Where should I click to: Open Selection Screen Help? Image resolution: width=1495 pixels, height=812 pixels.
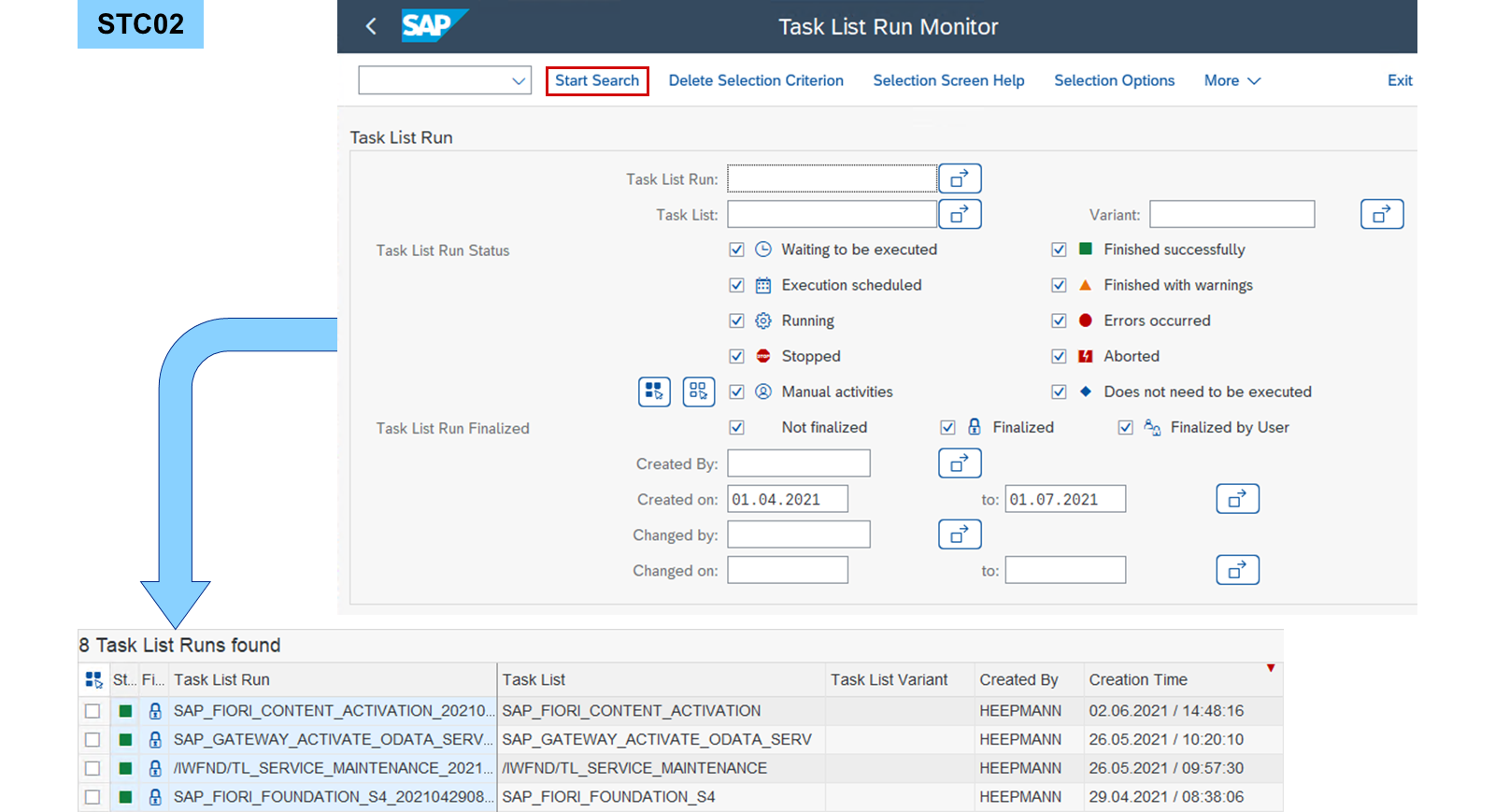click(x=948, y=80)
